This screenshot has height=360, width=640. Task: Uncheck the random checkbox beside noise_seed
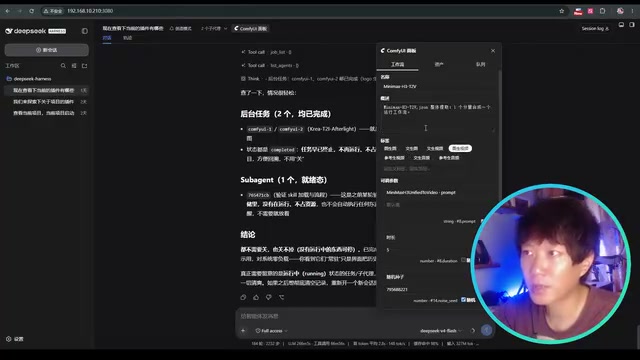coord(463,300)
